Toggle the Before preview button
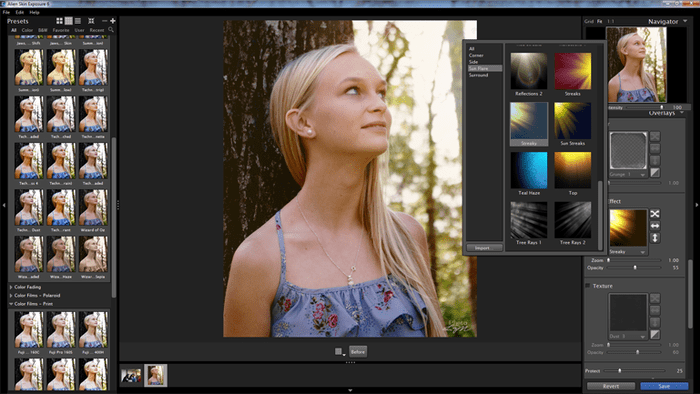Viewport: 700px width, 394px height. click(358, 352)
